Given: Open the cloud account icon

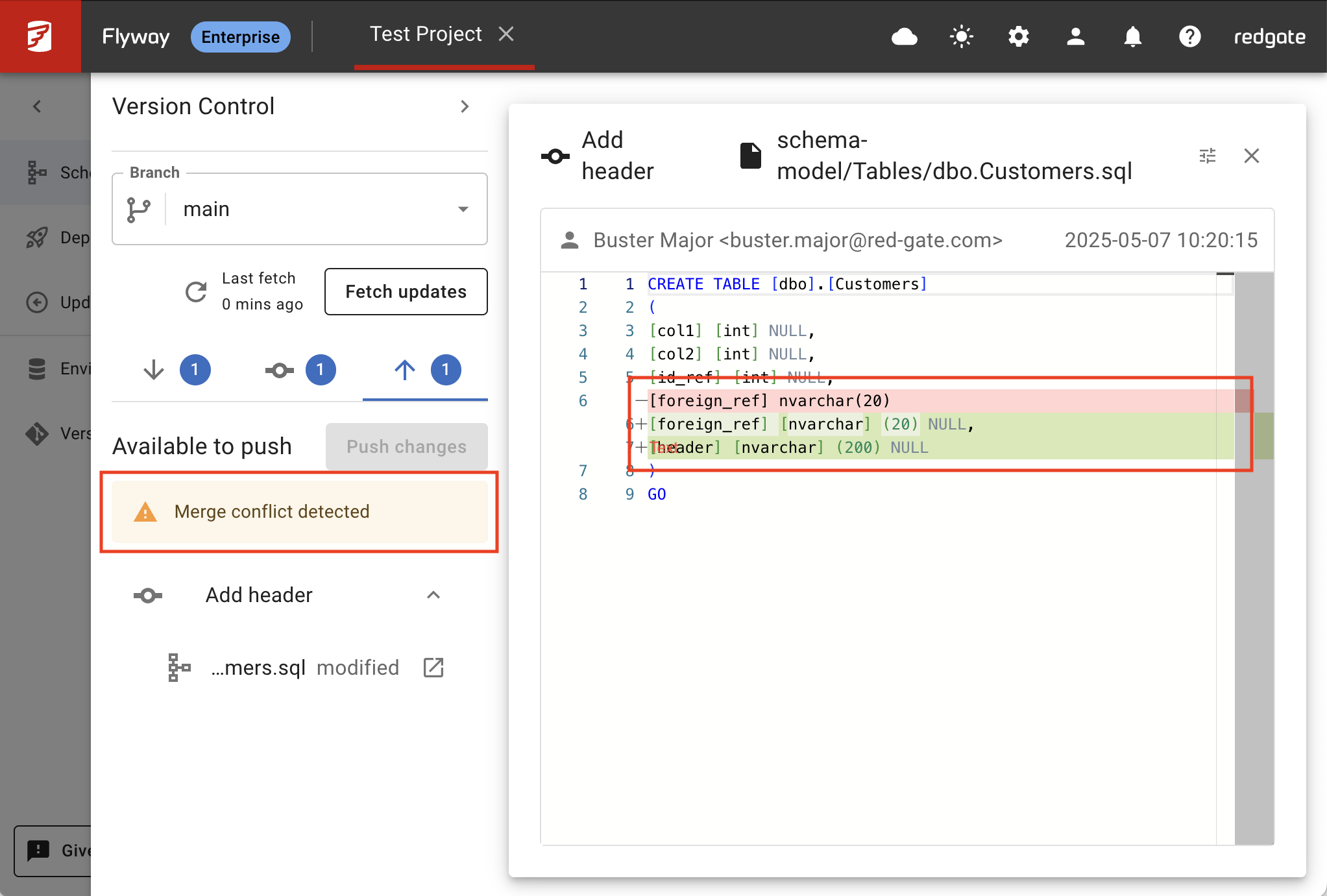Looking at the screenshot, I should (904, 36).
